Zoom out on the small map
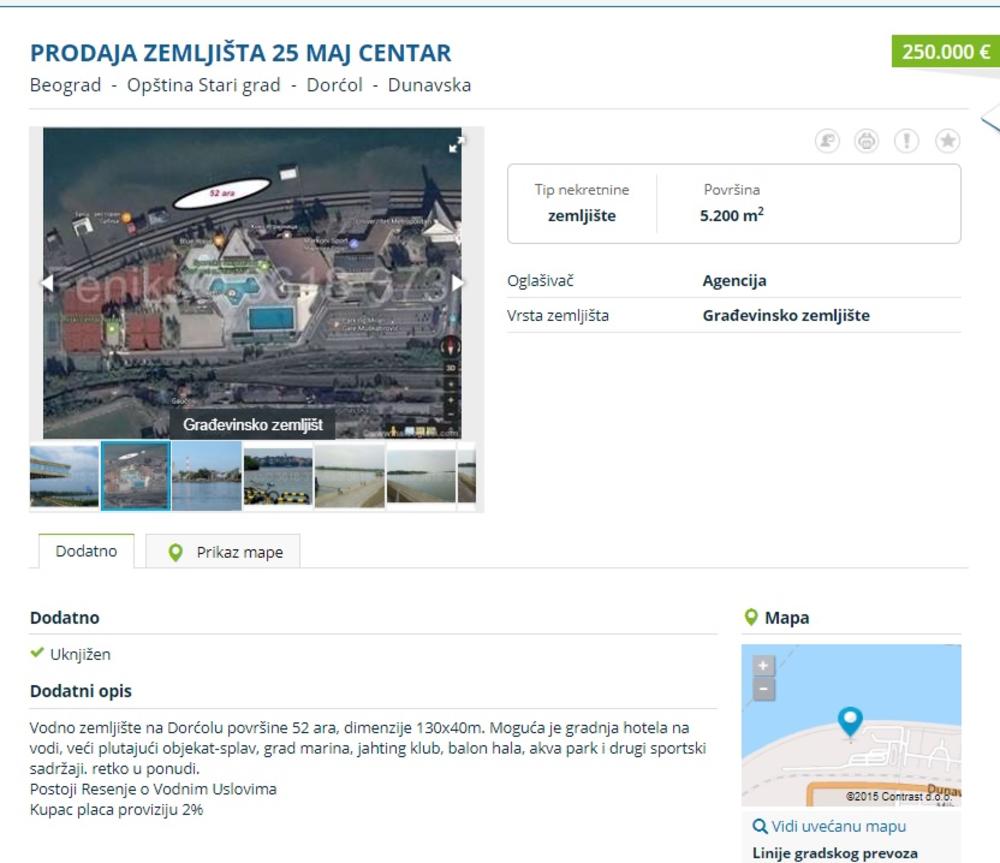Screen dimensions: 1000x863 (x=764, y=689)
